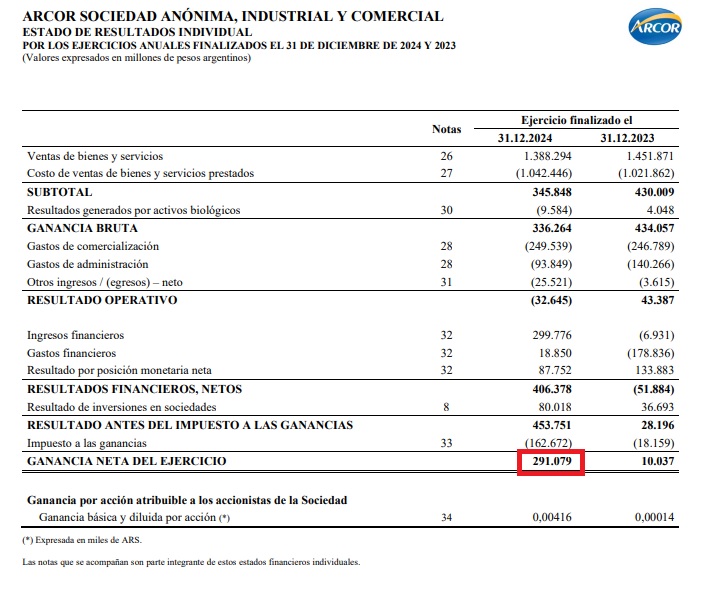Select 'RESULTADO ANTES DEL IMPUESTO A LAS GANANCIAS'
716x615 pixels.
(x=190, y=426)
